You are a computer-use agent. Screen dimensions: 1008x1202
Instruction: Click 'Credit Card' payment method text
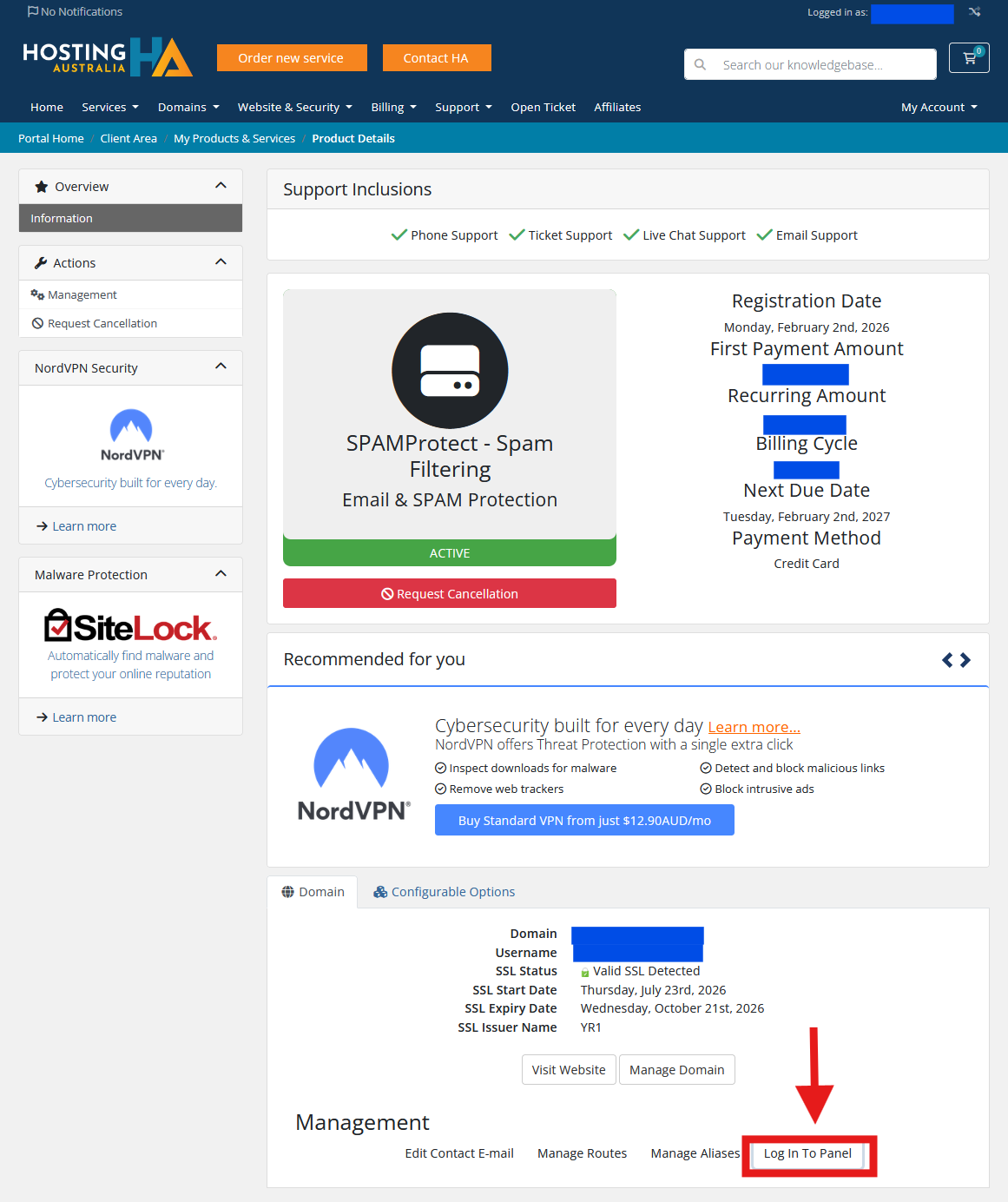point(807,564)
